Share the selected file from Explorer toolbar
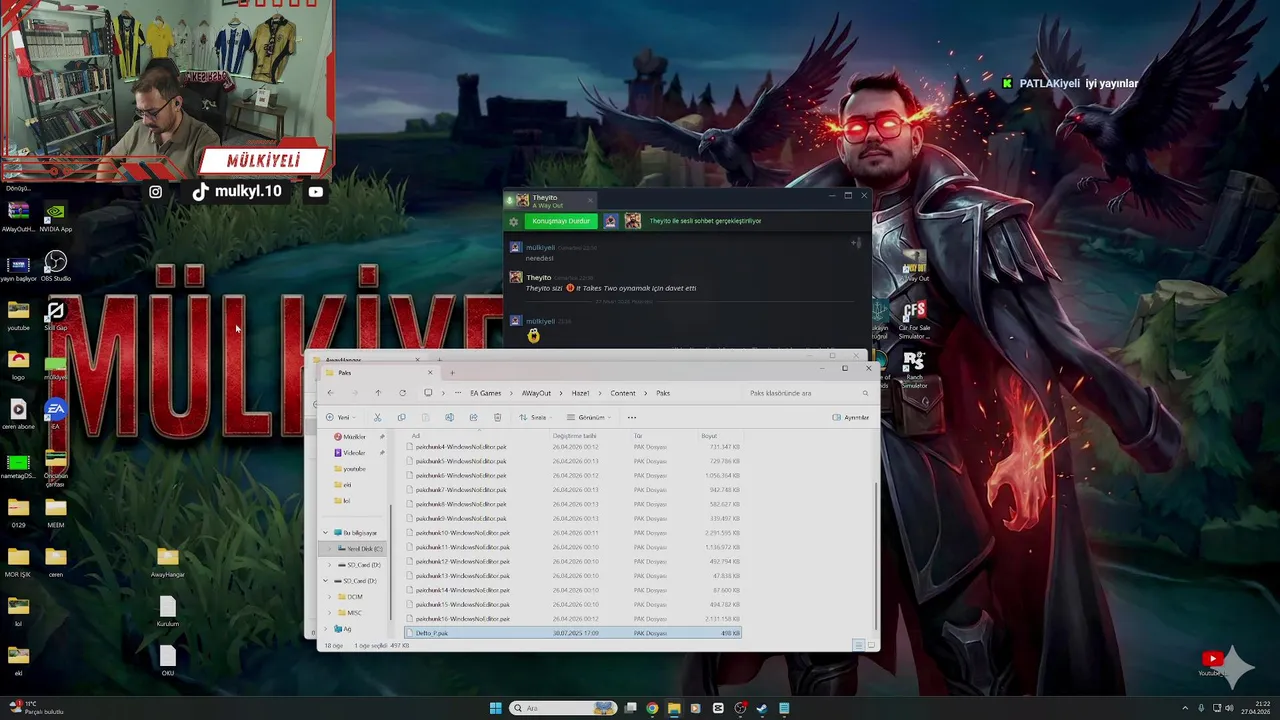The image size is (1280, 720). pos(473,417)
